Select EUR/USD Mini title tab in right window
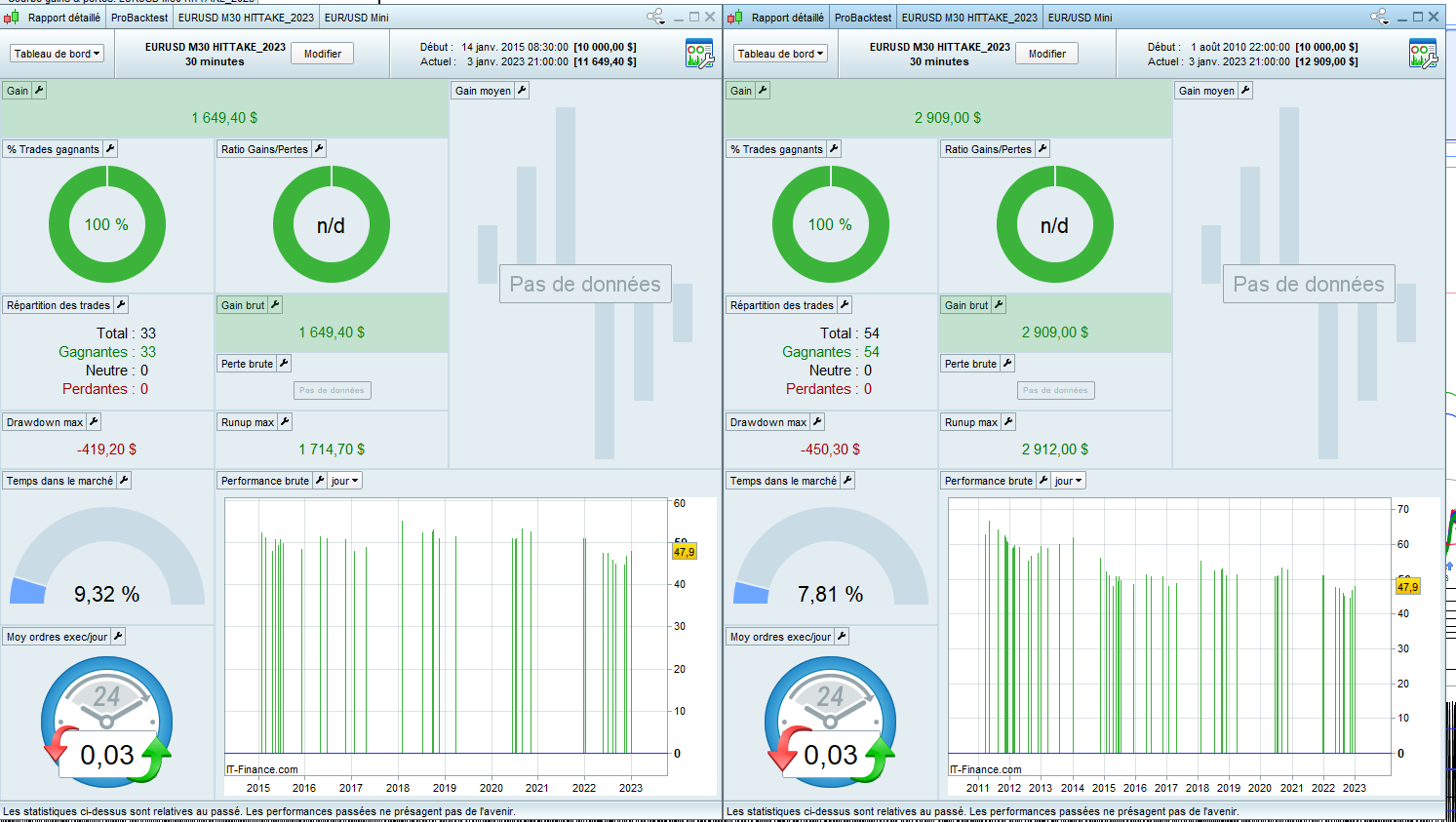This screenshot has height=822, width=1456. [x=1081, y=18]
